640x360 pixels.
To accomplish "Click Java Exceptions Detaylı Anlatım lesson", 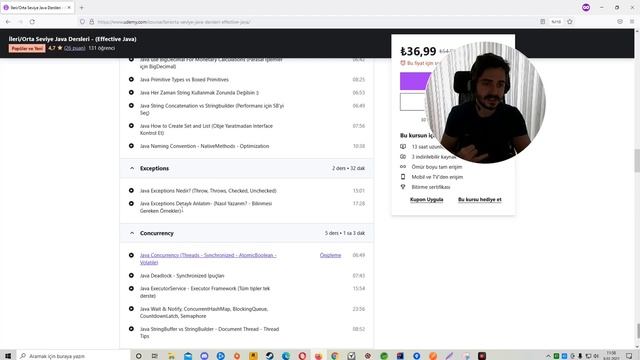I will [206, 207].
